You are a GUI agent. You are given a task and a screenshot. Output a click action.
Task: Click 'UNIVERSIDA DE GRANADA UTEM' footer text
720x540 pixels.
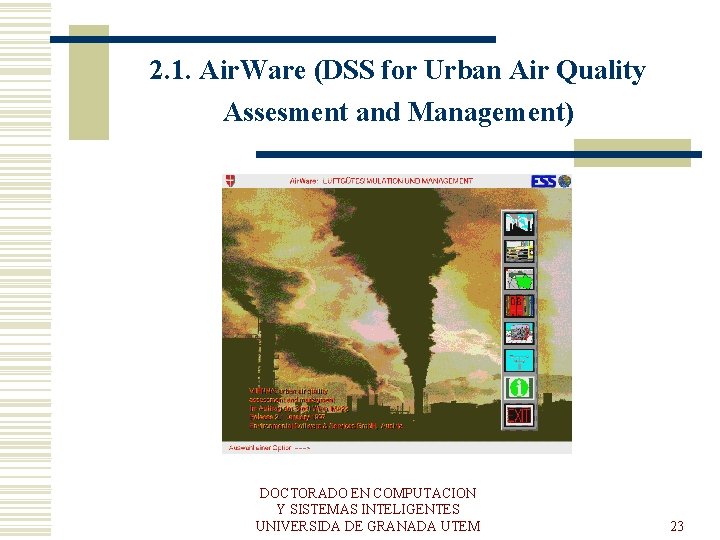[x=368, y=526]
